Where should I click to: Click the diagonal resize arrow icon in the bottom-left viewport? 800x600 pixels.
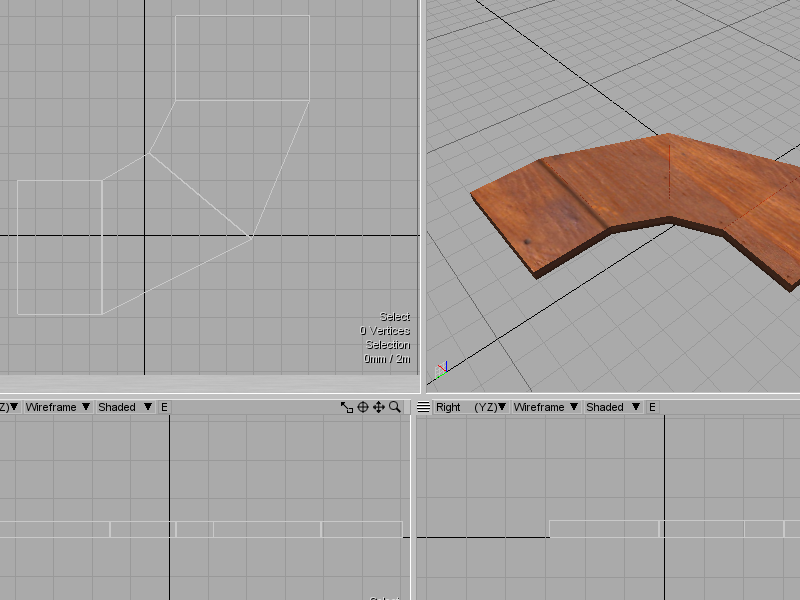(347, 407)
